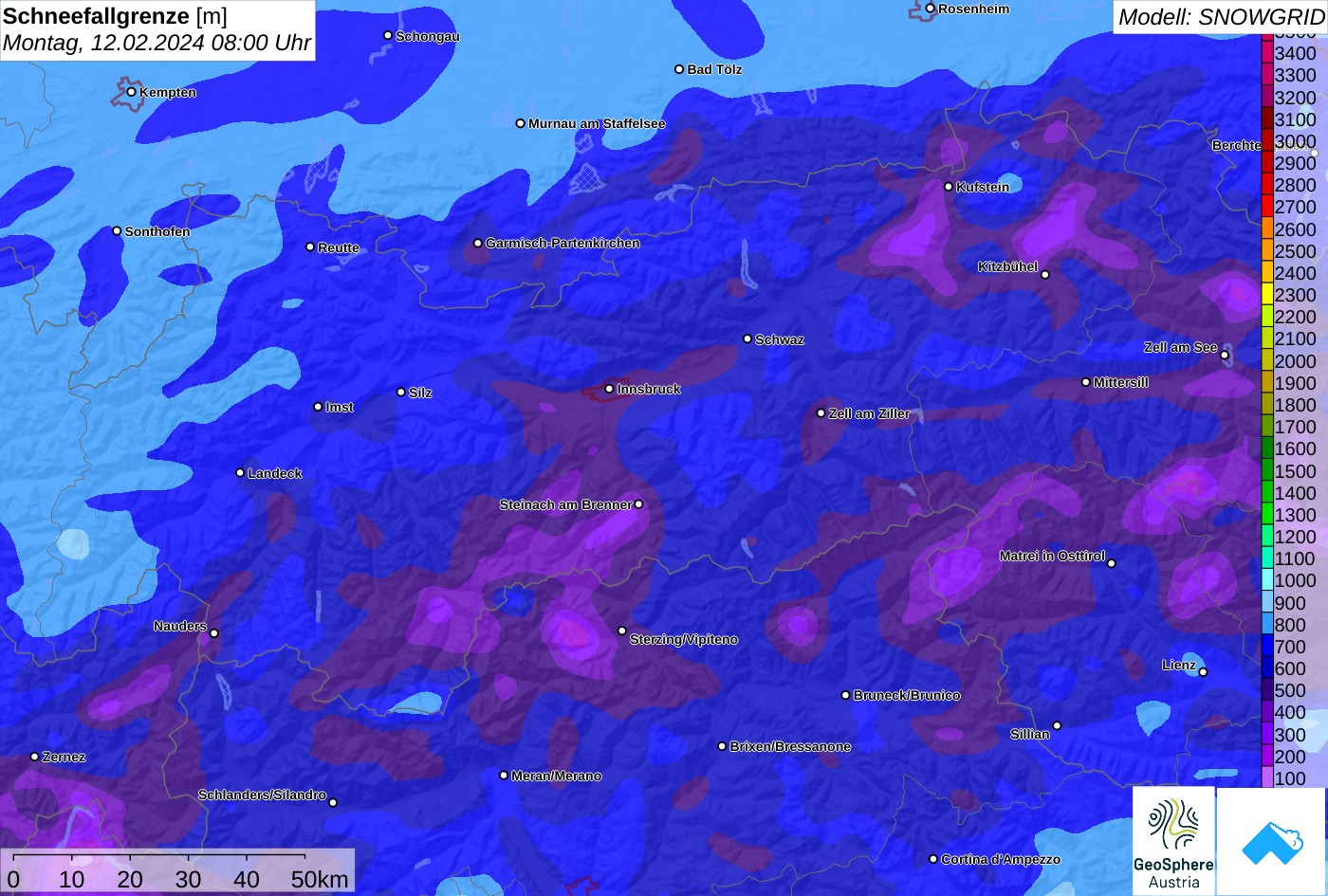Click the Zell am Ziller marker
This screenshot has width=1328, height=896.
point(821,413)
